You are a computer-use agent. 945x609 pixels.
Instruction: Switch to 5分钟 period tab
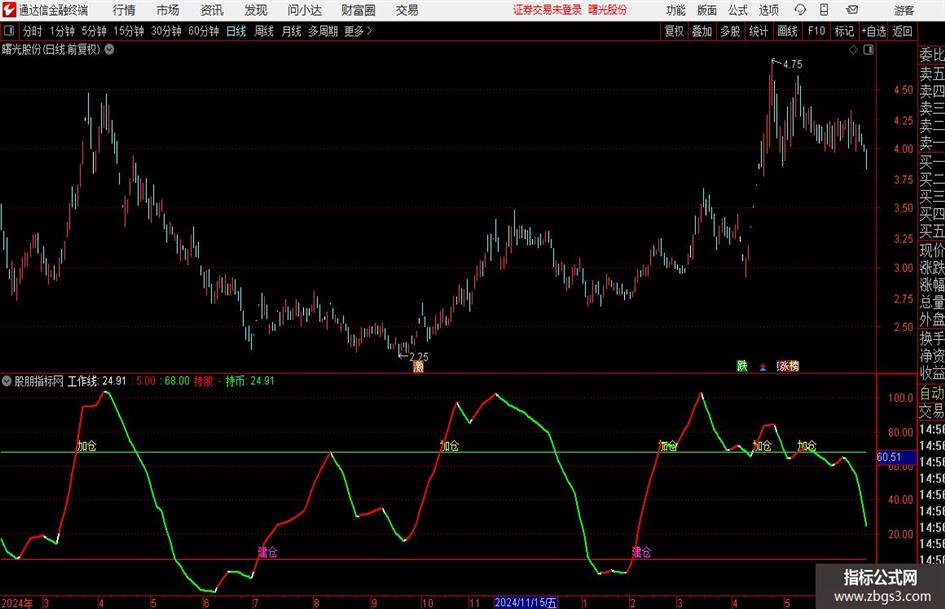[94, 31]
